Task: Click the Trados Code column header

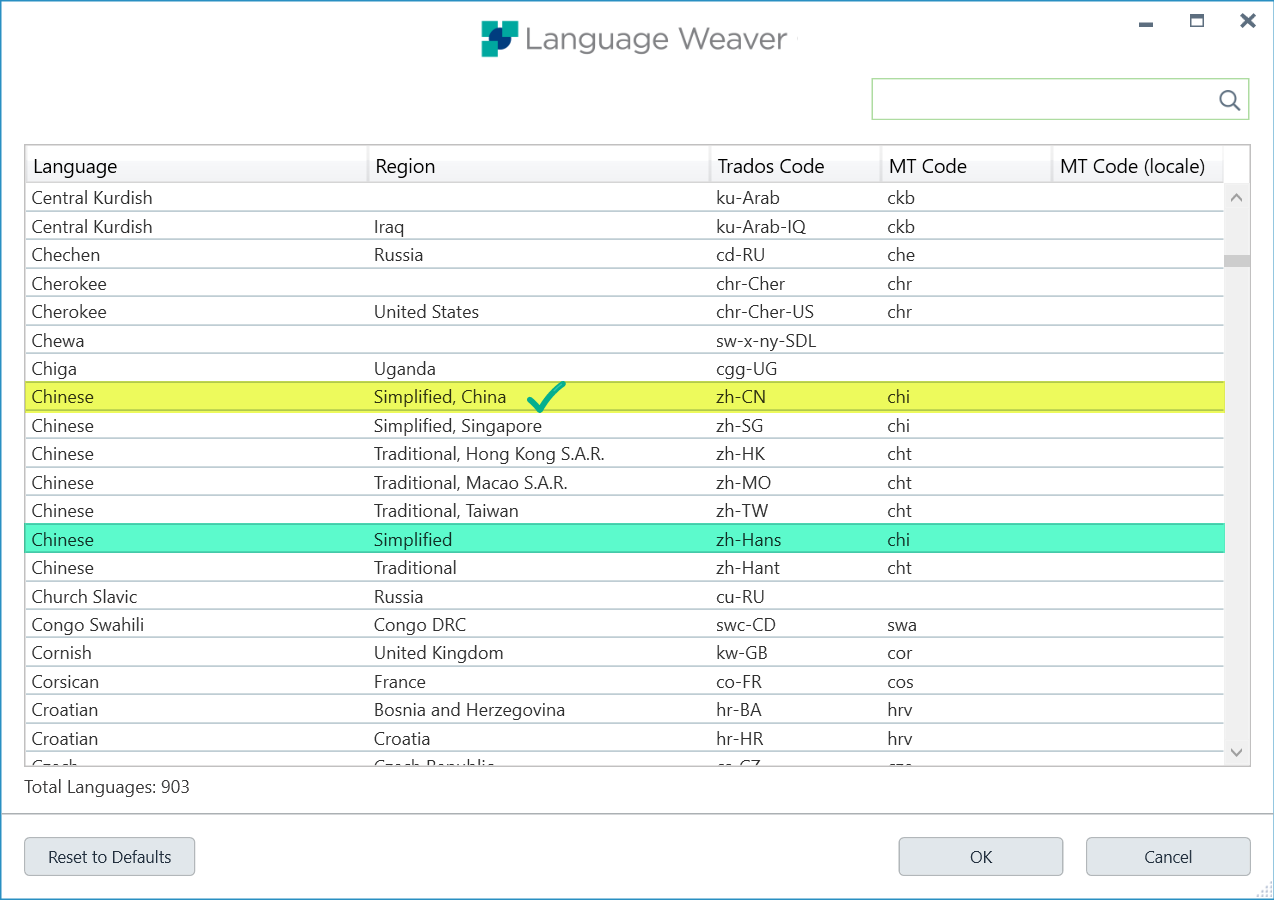Action: [795, 166]
